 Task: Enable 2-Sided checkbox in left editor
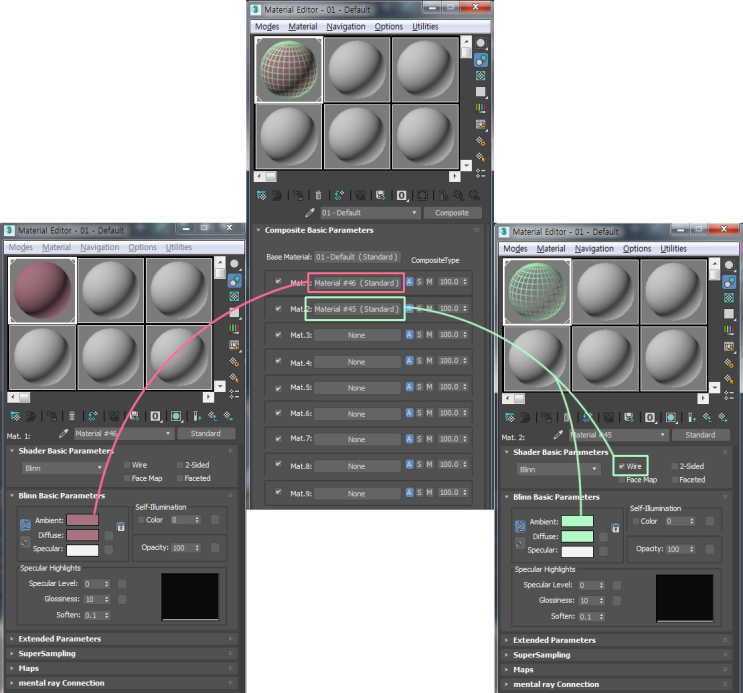point(180,465)
